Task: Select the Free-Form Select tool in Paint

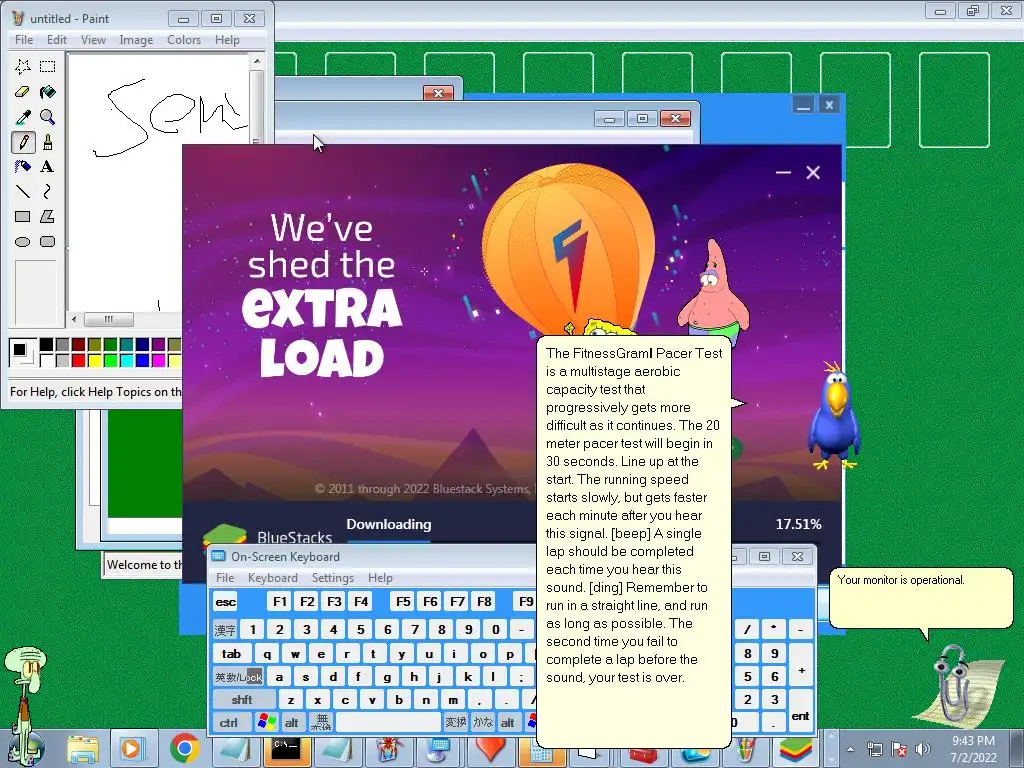Action: tap(23, 67)
